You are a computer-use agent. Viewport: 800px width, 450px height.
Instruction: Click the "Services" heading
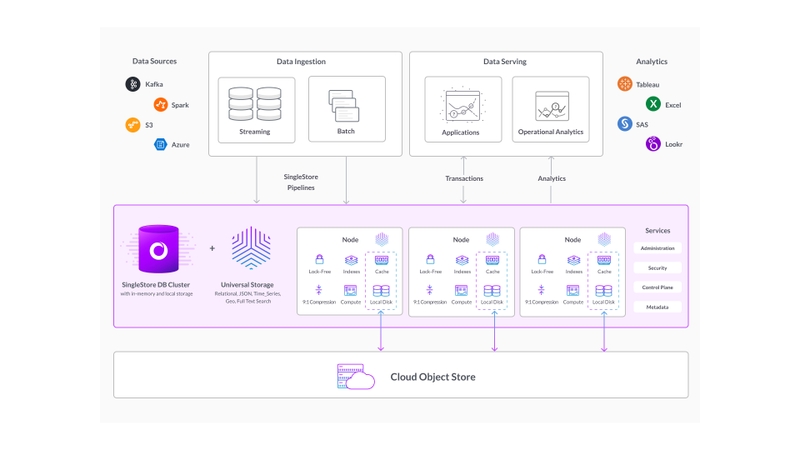pyautogui.click(x=658, y=231)
